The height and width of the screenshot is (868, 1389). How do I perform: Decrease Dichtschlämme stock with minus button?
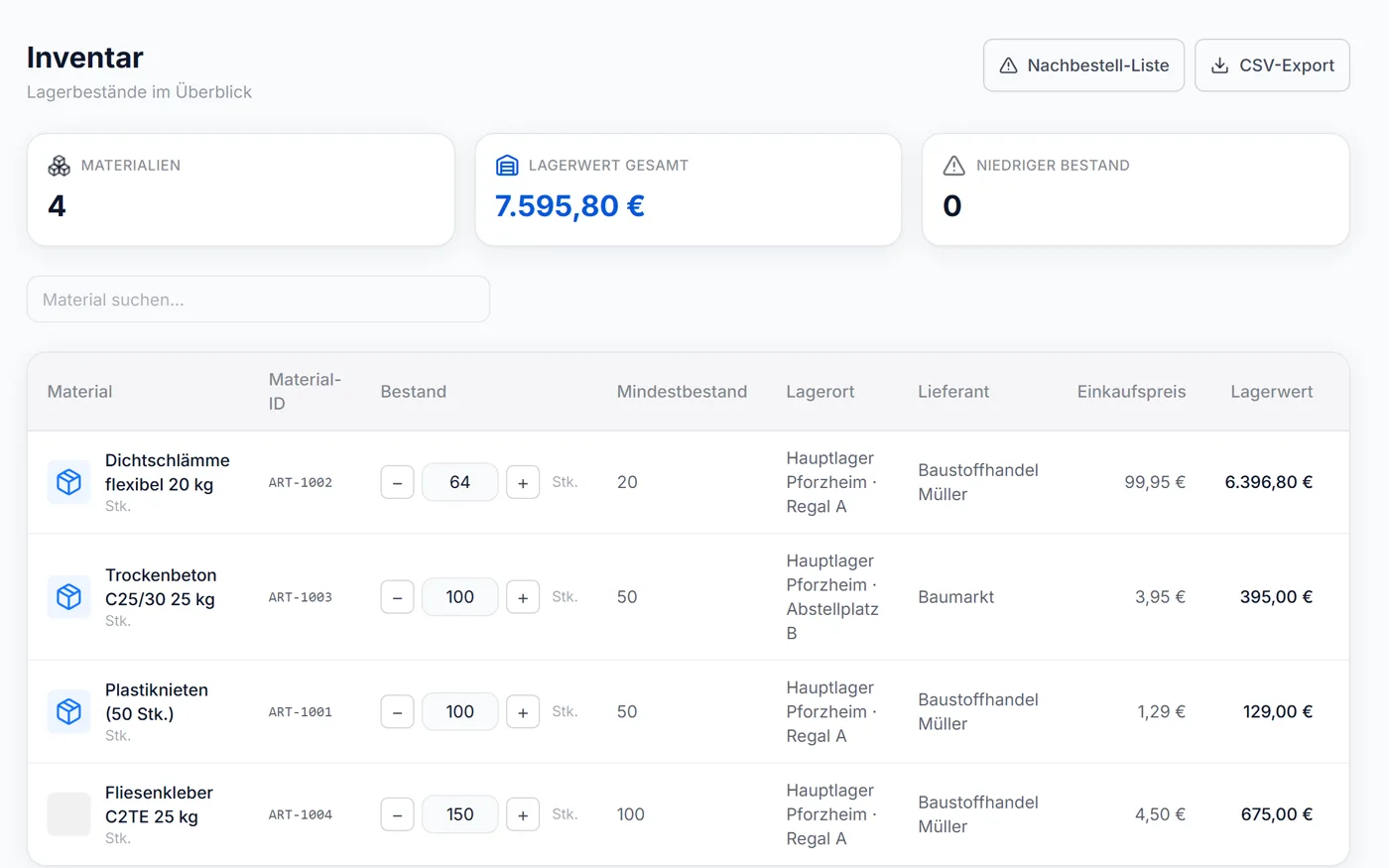(397, 483)
